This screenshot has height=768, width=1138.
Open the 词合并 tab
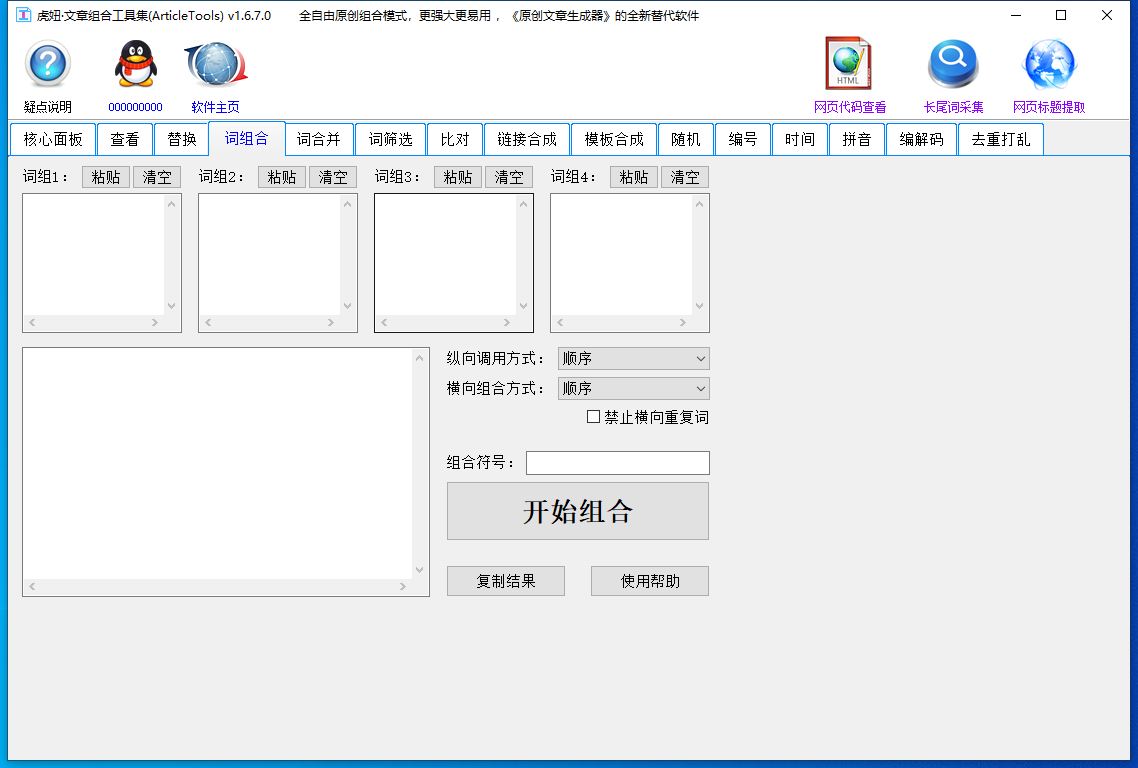click(319, 139)
